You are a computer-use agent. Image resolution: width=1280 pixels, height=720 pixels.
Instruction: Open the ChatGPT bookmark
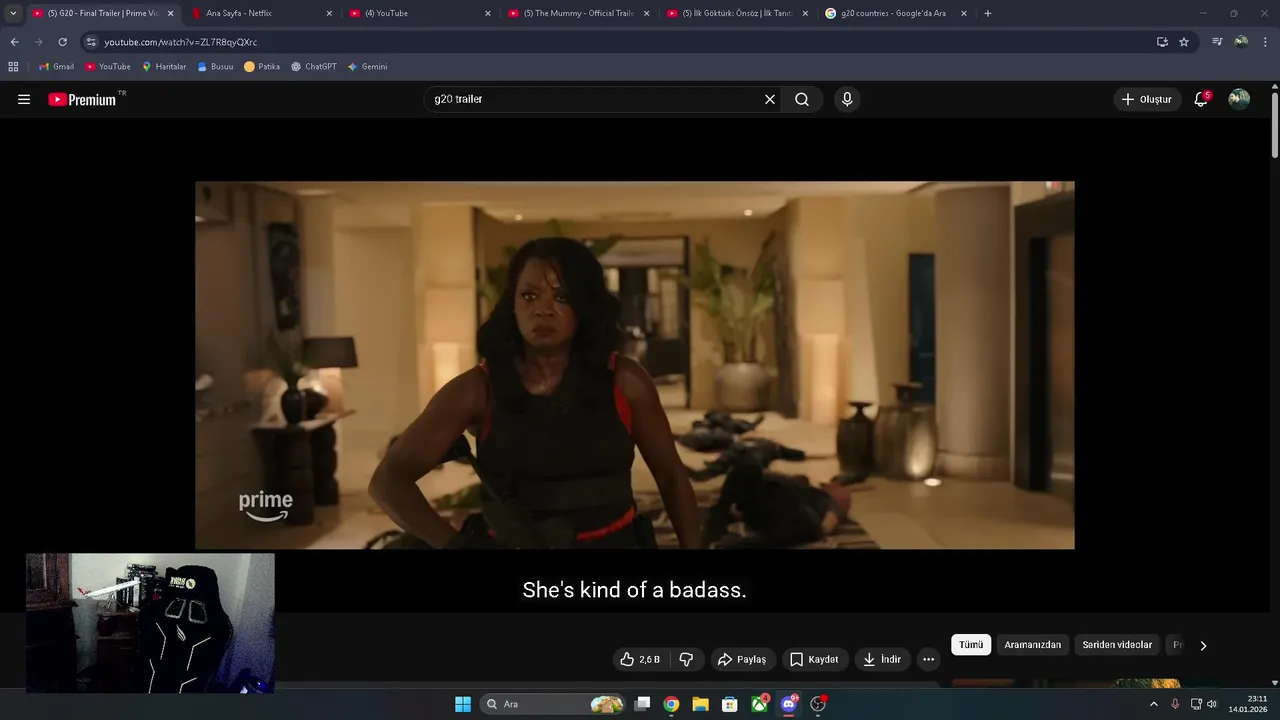pos(314,67)
